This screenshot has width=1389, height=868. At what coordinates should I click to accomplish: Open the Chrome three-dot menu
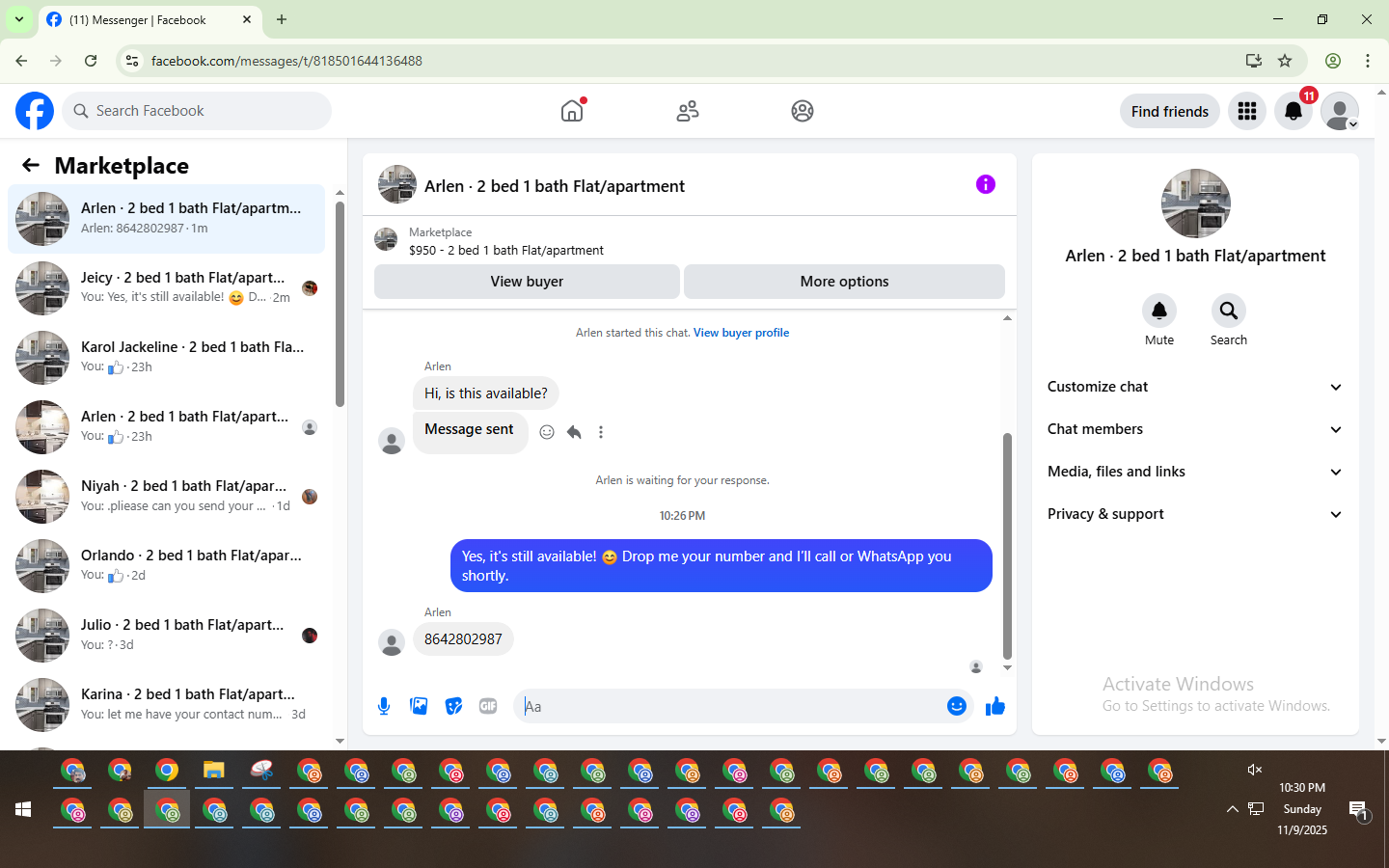click(1368, 61)
